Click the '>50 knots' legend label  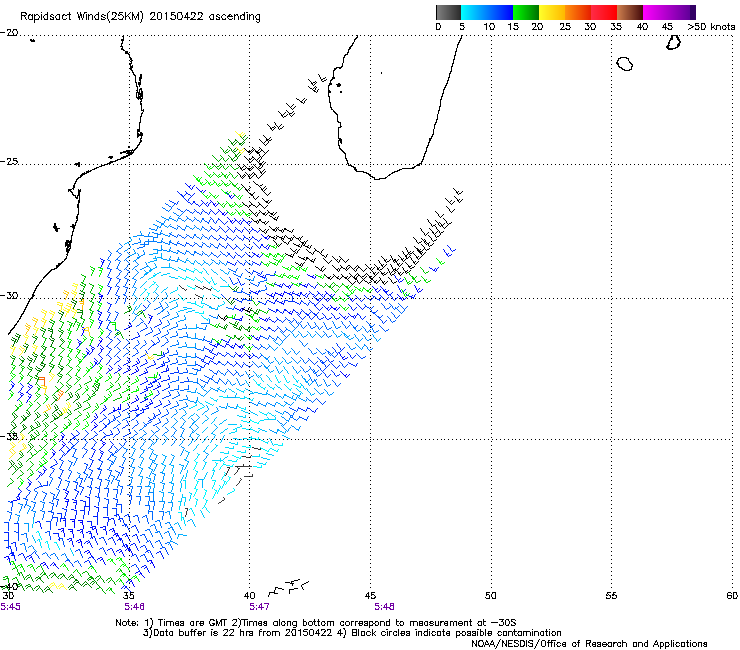click(x=711, y=27)
